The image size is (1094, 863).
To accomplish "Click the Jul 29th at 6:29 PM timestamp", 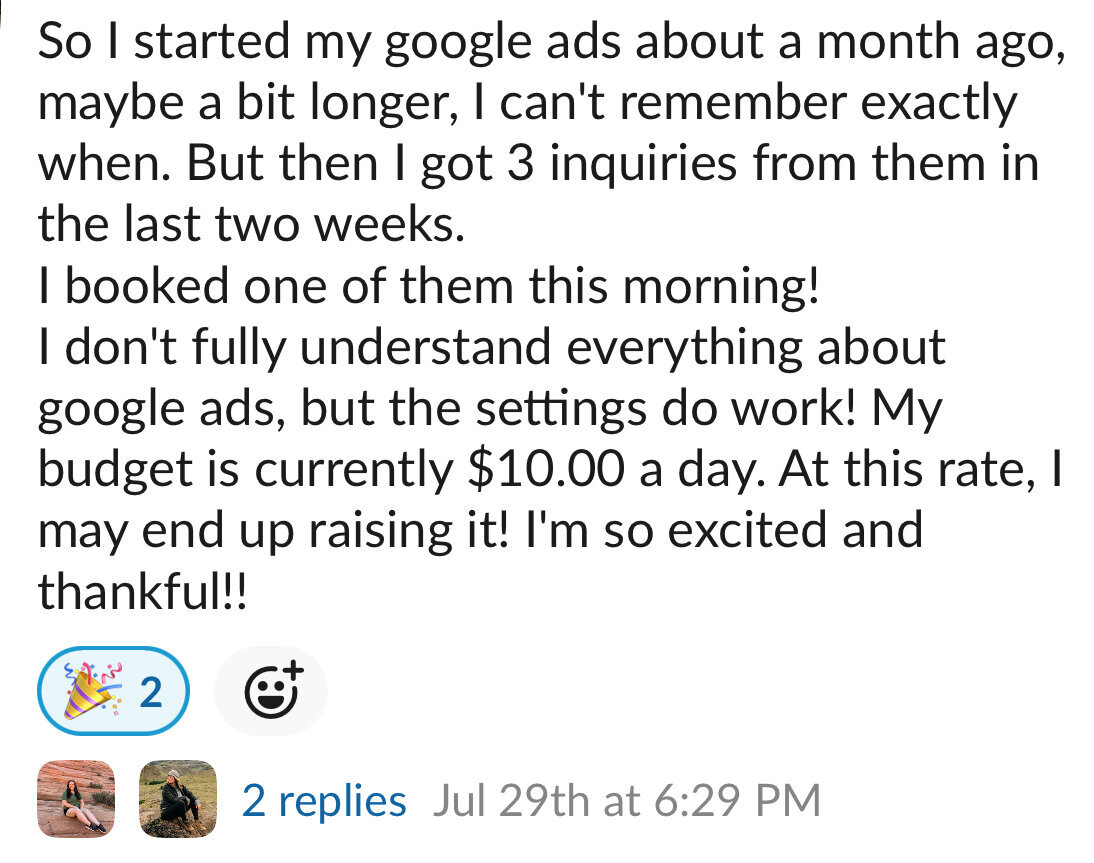I will [x=627, y=800].
